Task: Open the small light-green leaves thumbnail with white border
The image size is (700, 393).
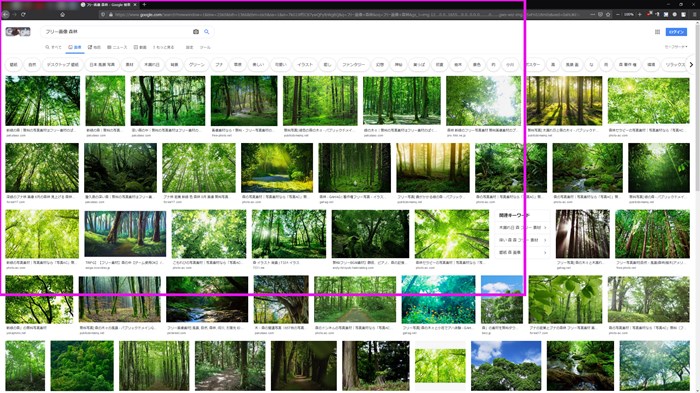Action: tap(440, 366)
